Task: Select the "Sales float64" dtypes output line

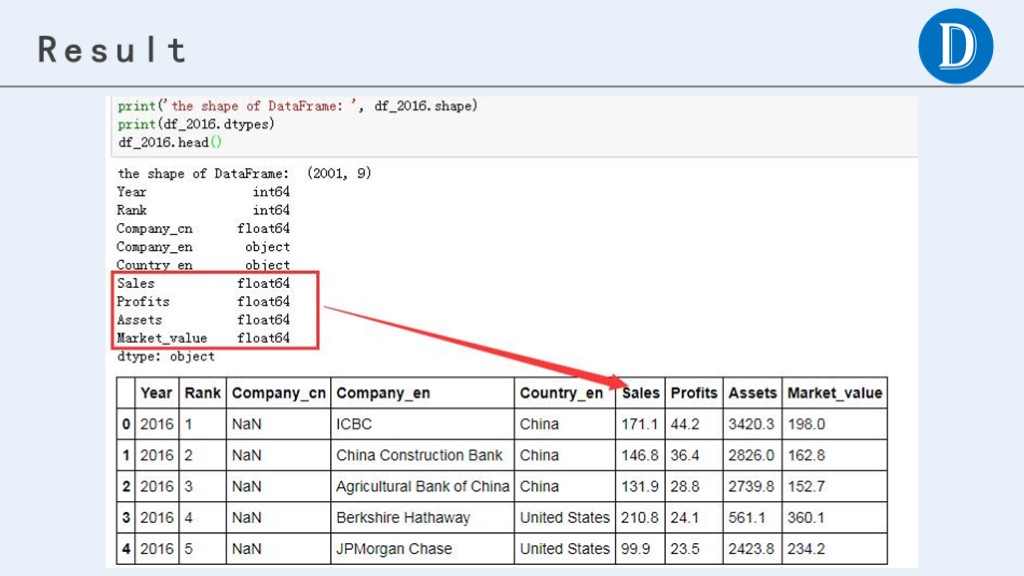Action: click(203, 283)
